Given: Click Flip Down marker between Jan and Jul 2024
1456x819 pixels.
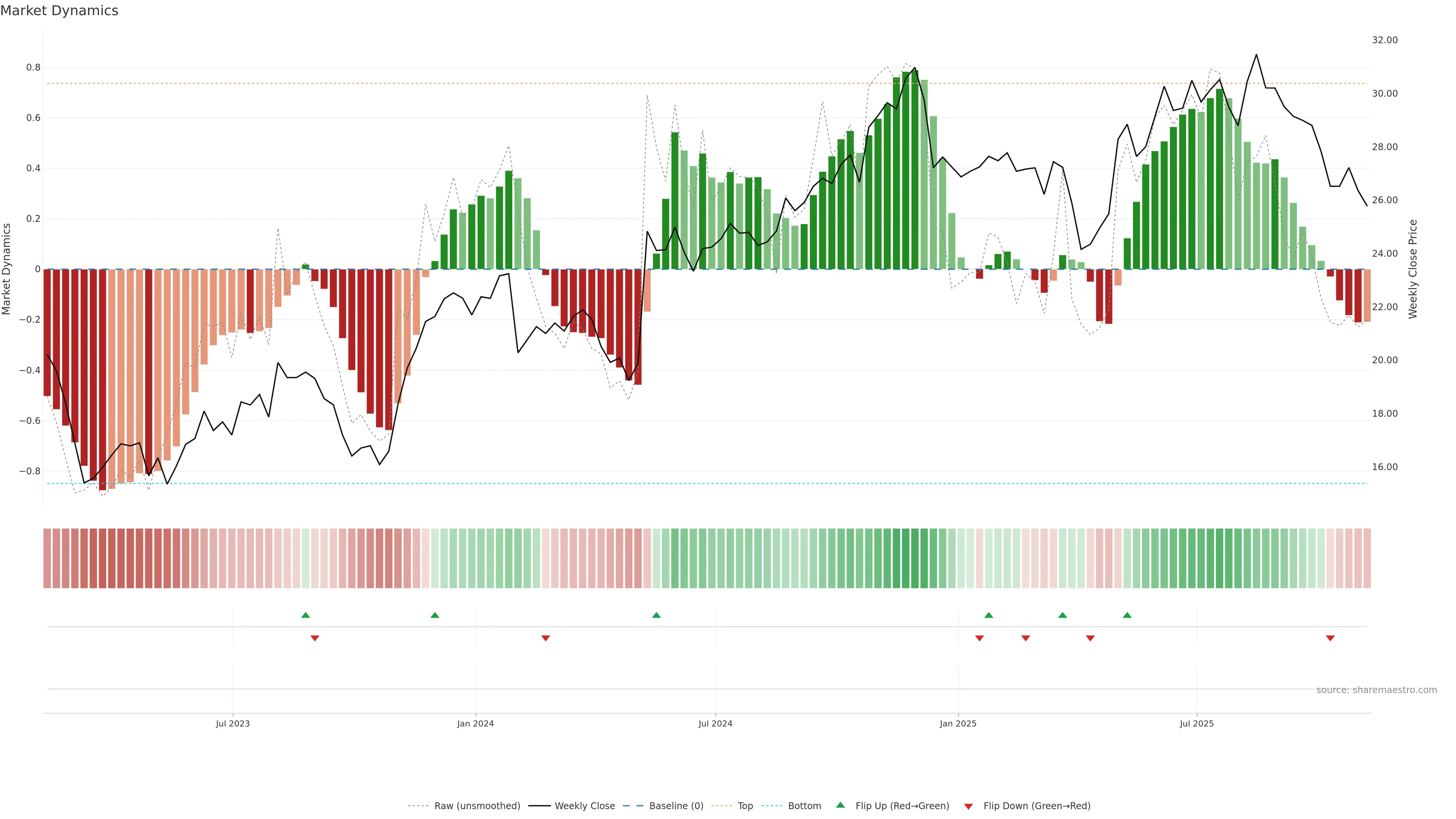Looking at the screenshot, I should coord(546,638).
